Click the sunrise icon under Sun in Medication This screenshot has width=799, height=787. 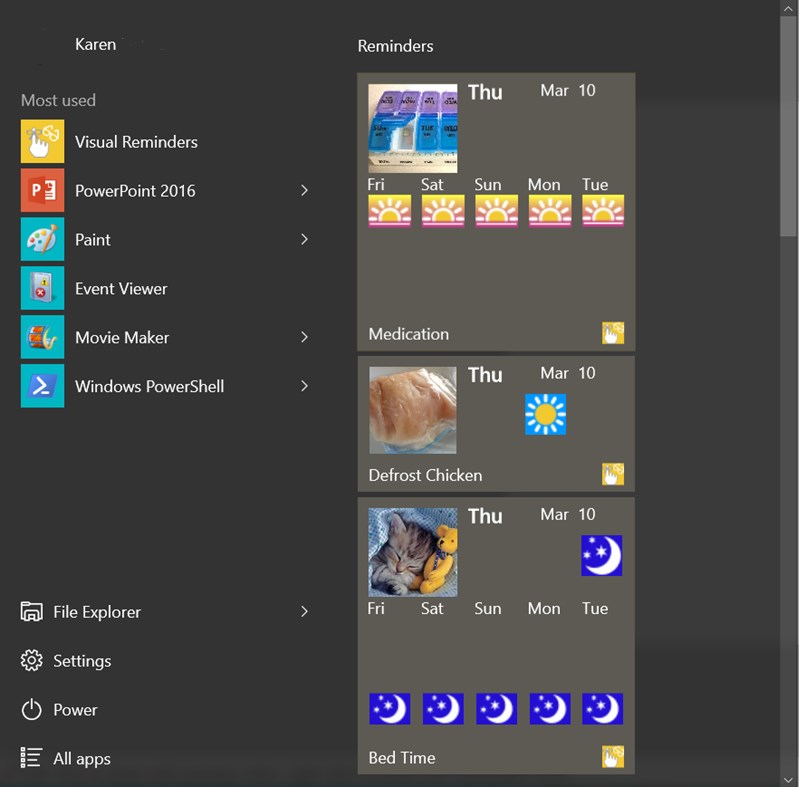497,211
